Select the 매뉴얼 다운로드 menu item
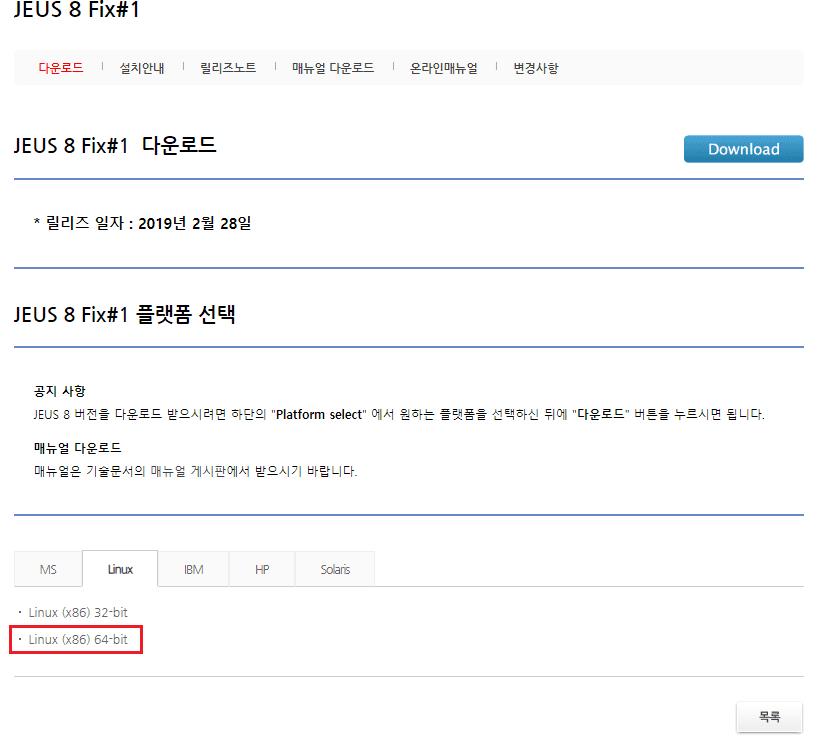Screen dimensions: 817x741 [333, 68]
